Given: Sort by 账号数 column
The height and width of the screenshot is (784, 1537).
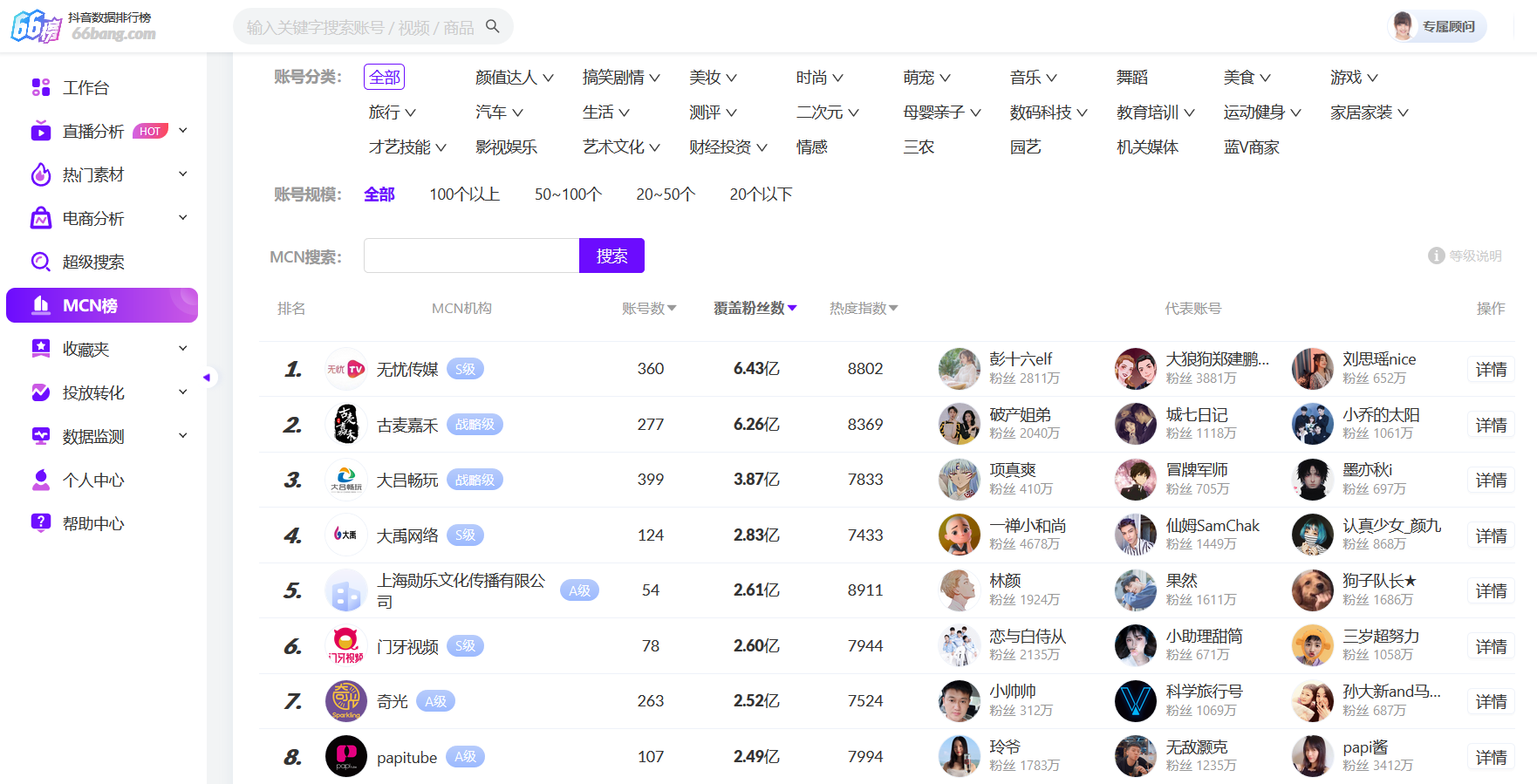Looking at the screenshot, I should tap(649, 309).
